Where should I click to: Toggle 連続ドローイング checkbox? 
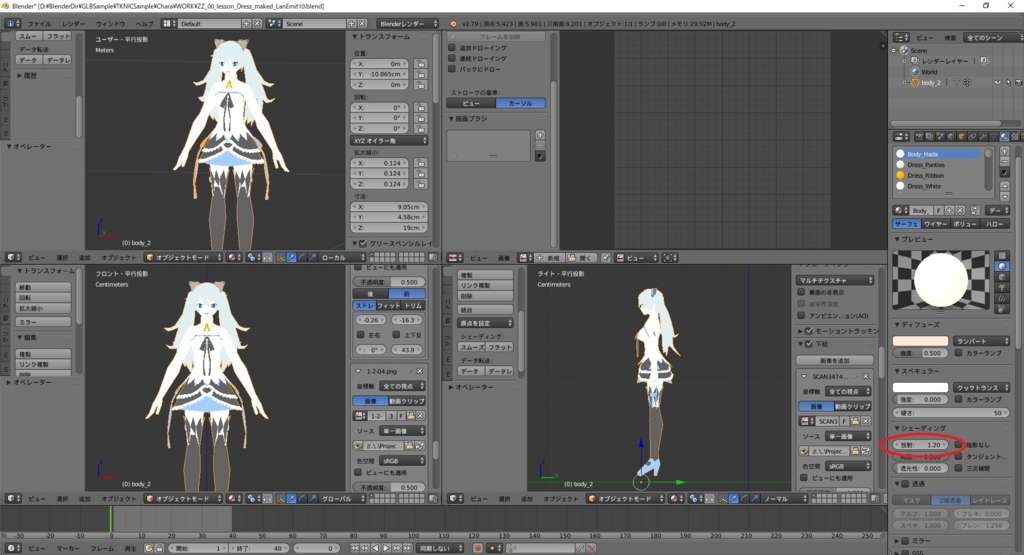tap(452, 58)
